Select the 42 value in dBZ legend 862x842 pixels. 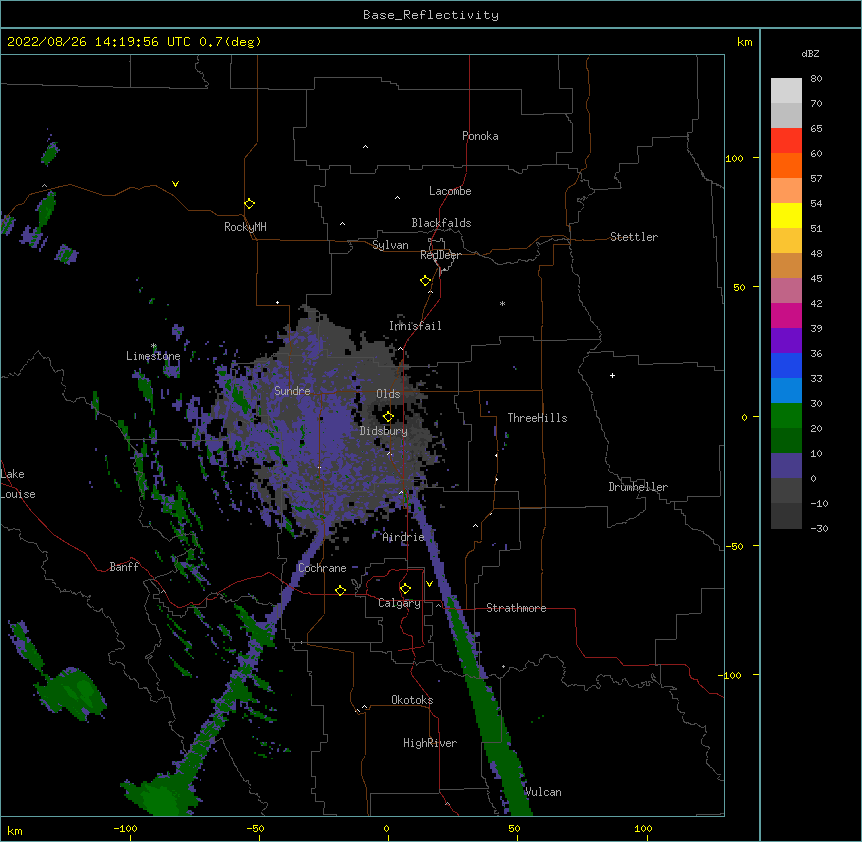click(816, 303)
